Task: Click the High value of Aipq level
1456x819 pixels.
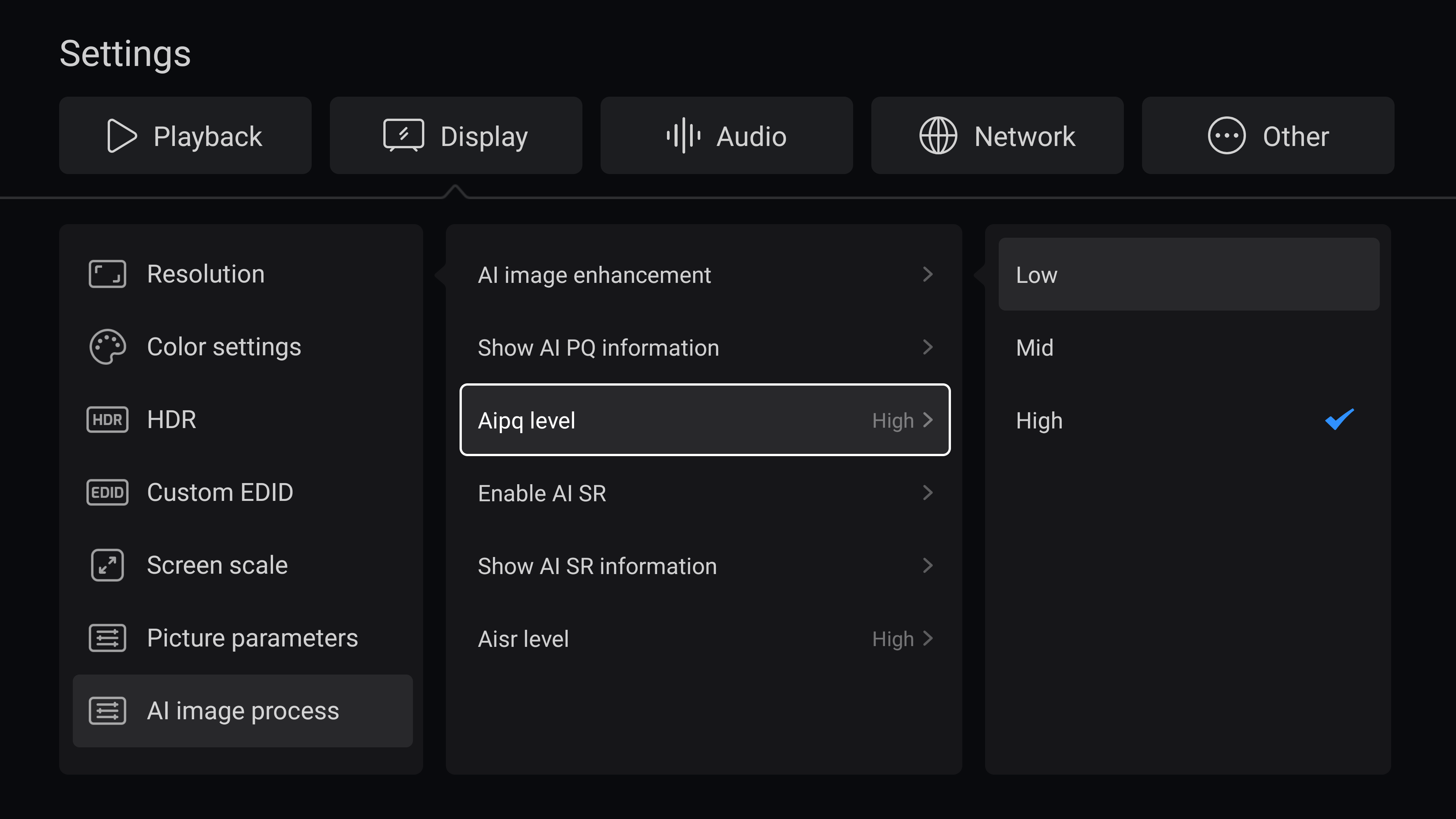Action: (x=893, y=421)
